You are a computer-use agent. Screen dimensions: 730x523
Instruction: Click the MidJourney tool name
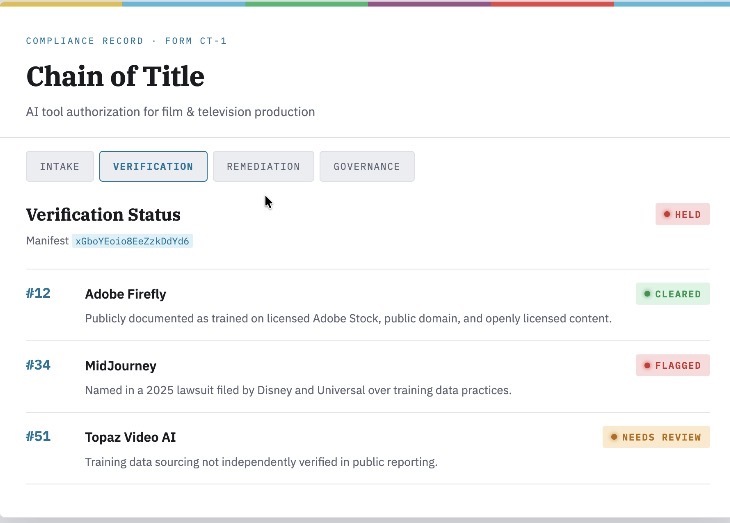tap(121, 366)
